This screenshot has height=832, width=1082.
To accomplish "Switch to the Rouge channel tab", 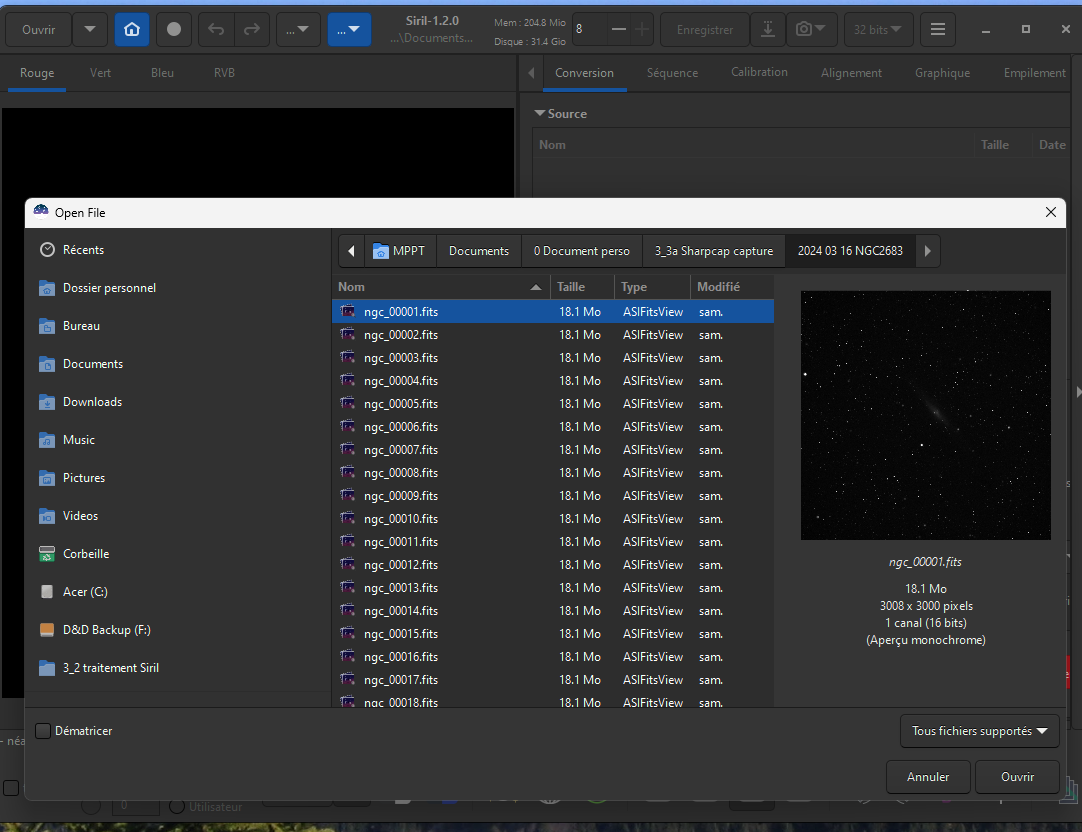I will (37, 73).
